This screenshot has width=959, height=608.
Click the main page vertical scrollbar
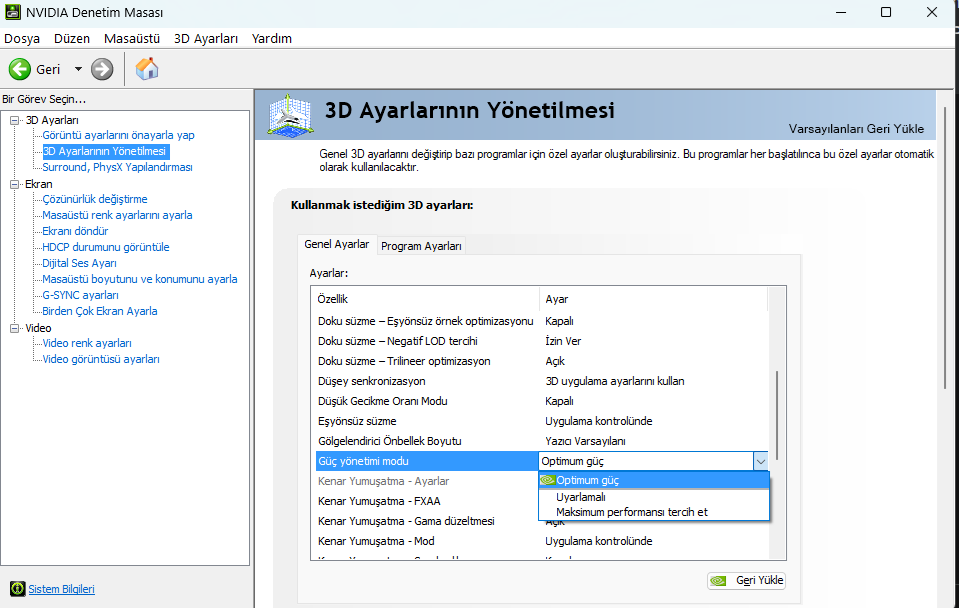pyautogui.click(x=946, y=249)
